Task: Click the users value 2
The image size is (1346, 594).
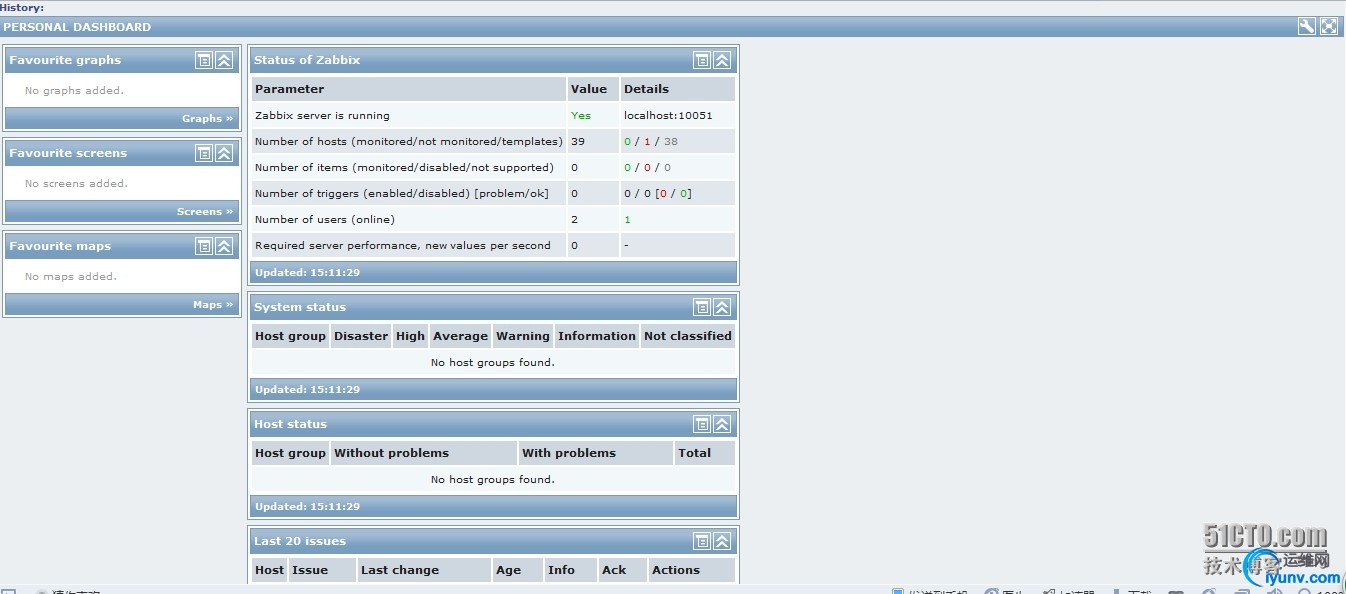Action: tap(574, 219)
